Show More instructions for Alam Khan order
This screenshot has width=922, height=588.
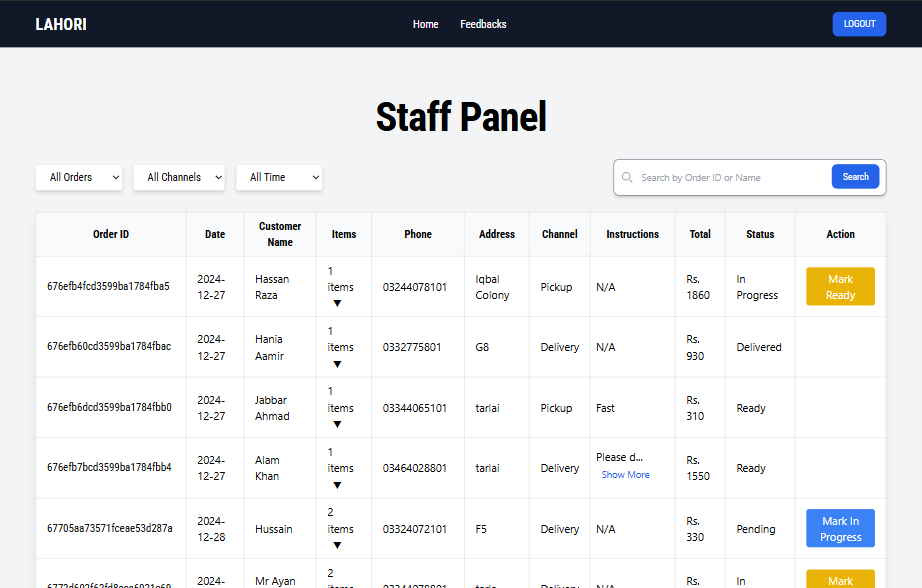(x=625, y=475)
